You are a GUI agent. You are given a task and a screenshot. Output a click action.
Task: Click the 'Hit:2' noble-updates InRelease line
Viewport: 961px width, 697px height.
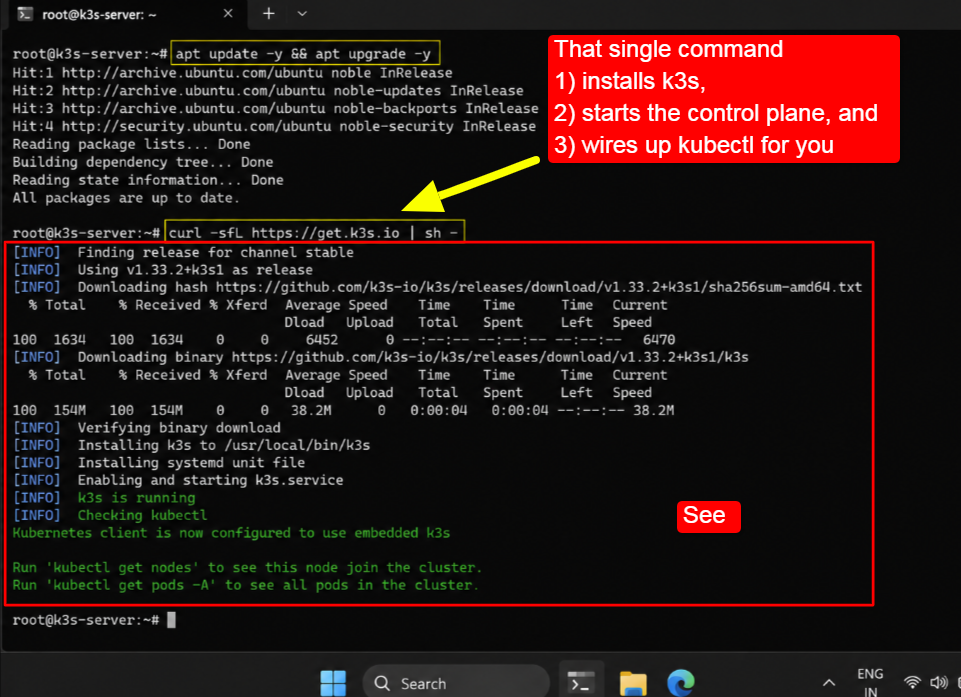(268, 91)
